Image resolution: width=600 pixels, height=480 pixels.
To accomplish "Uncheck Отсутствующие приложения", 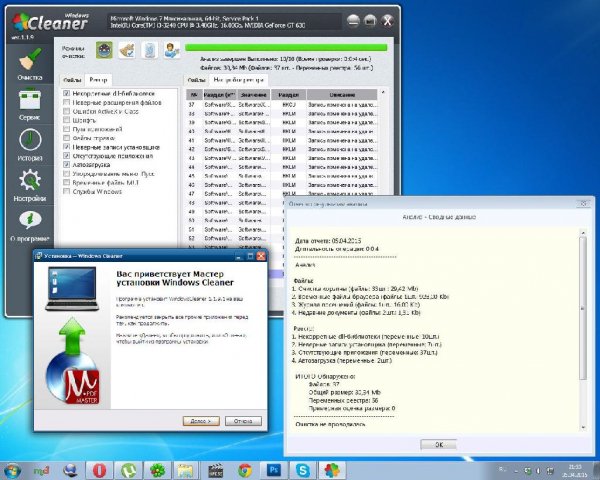I will tap(67, 156).
